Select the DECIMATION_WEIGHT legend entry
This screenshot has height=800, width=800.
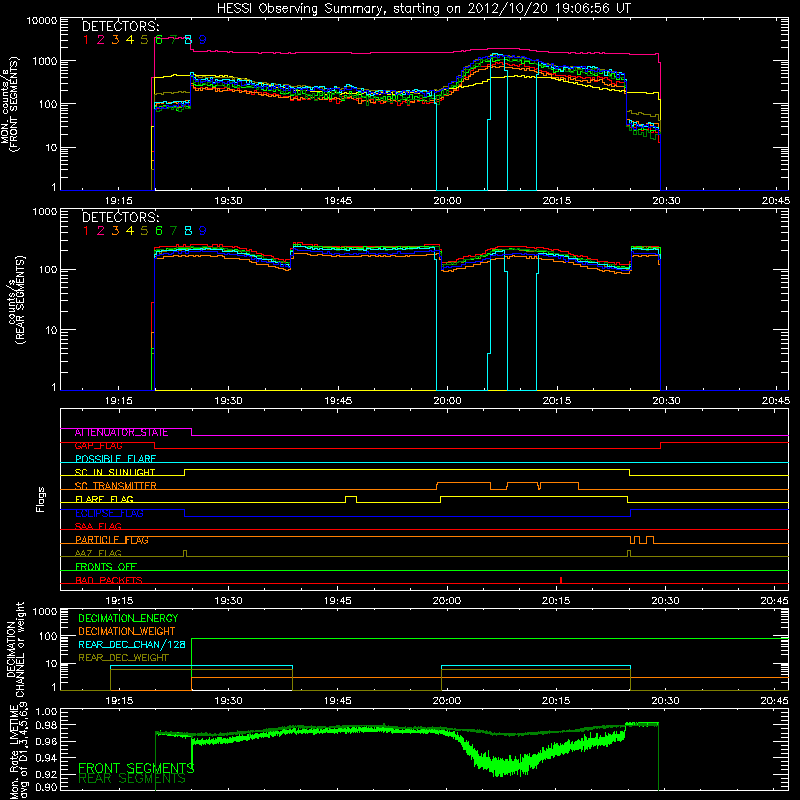tap(127, 632)
